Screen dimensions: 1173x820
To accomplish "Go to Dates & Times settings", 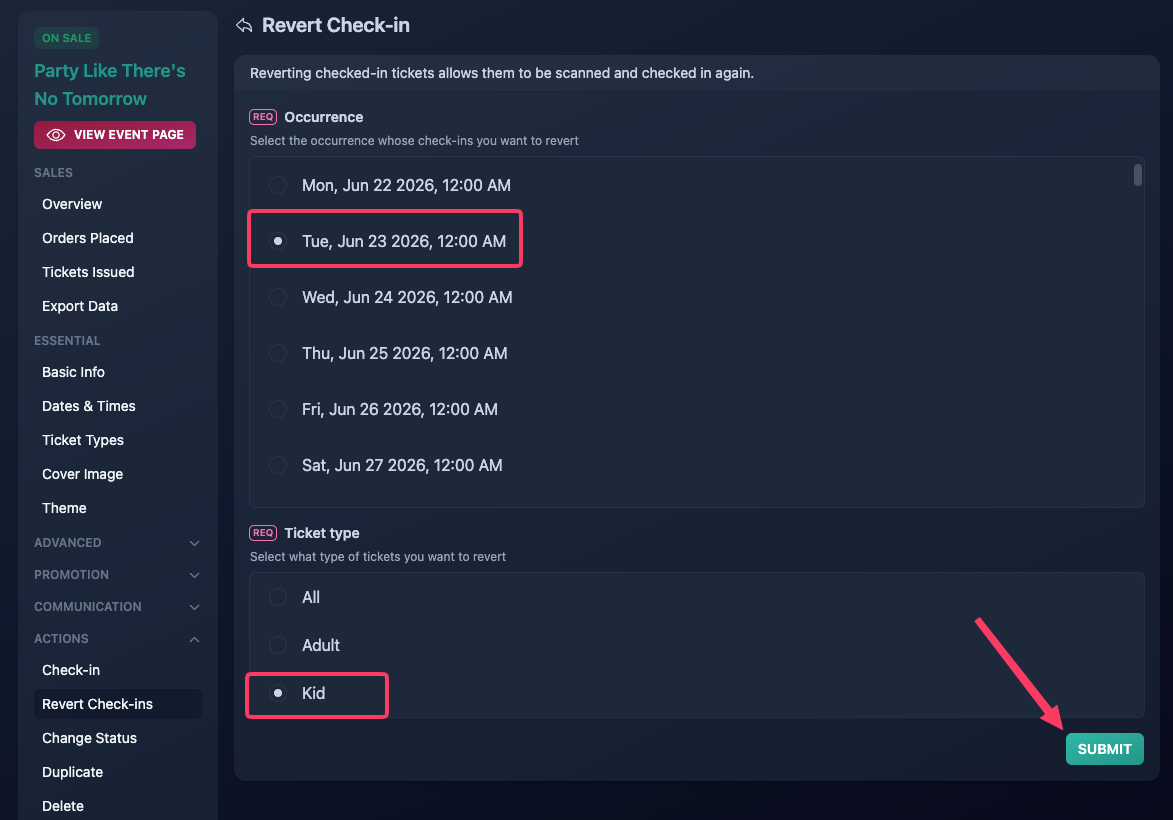I will [88, 406].
